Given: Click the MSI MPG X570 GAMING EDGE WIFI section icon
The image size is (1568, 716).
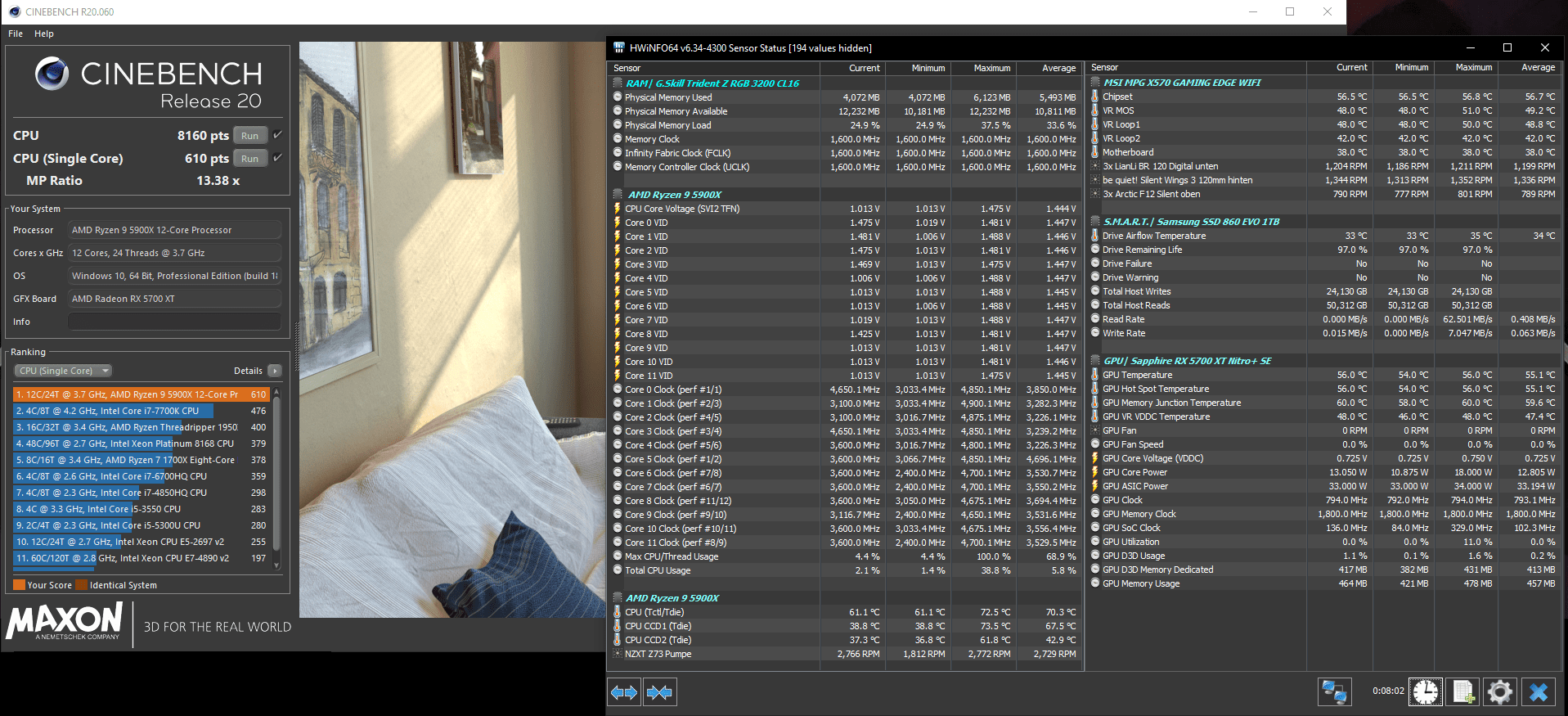Looking at the screenshot, I should pyautogui.click(x=1095, y=83).
